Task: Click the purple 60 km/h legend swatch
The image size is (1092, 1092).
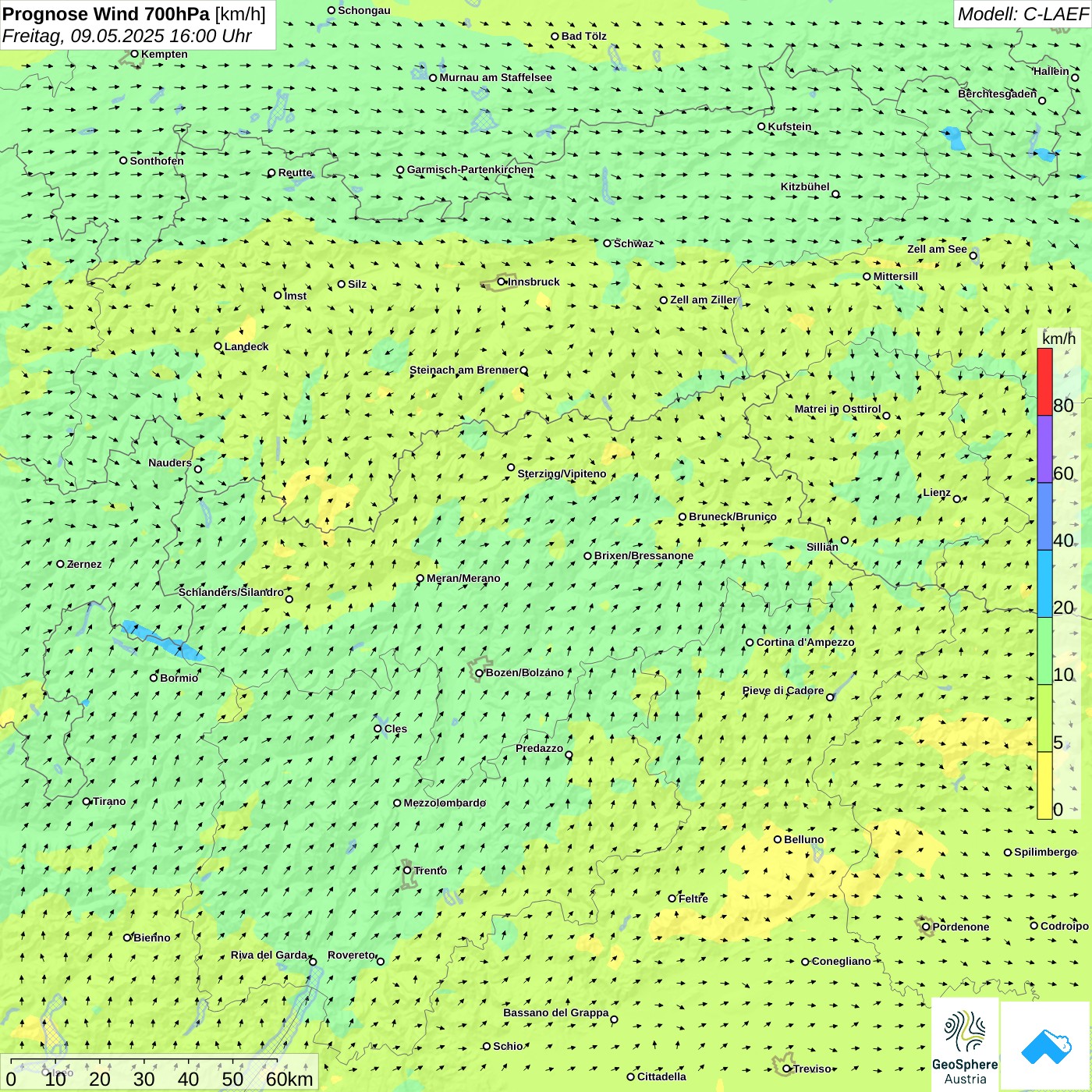Action: point(1044,449)
